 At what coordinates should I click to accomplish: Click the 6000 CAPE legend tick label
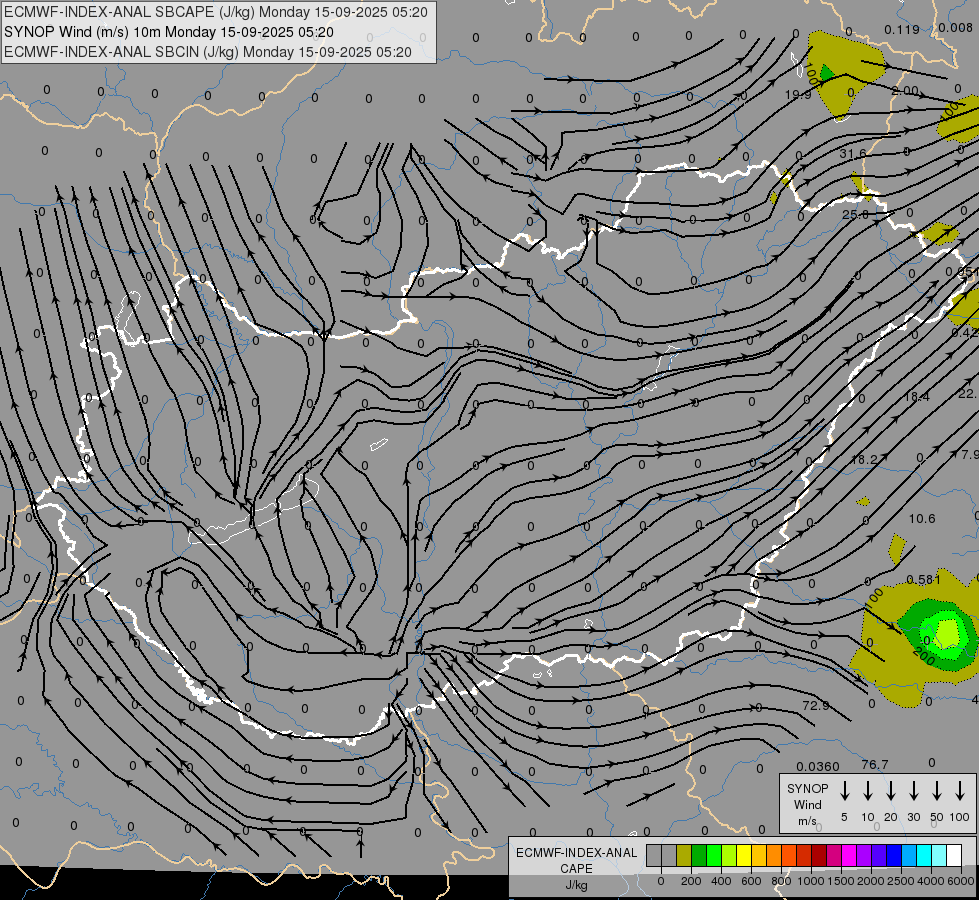click(961, 881)
